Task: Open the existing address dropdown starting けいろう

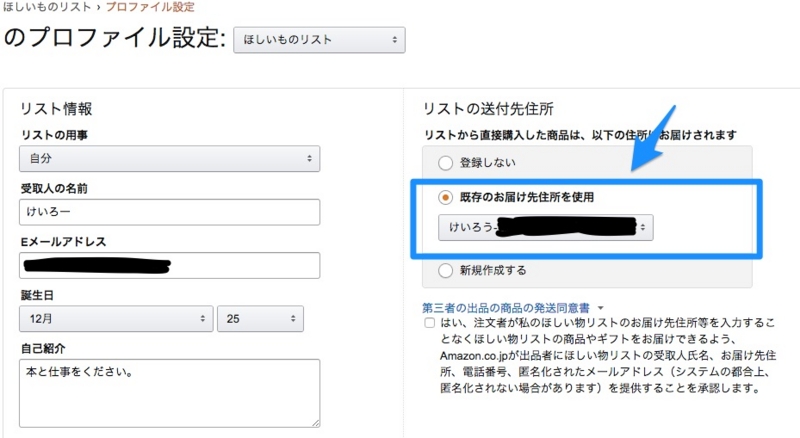Action: tap(545, 227)
